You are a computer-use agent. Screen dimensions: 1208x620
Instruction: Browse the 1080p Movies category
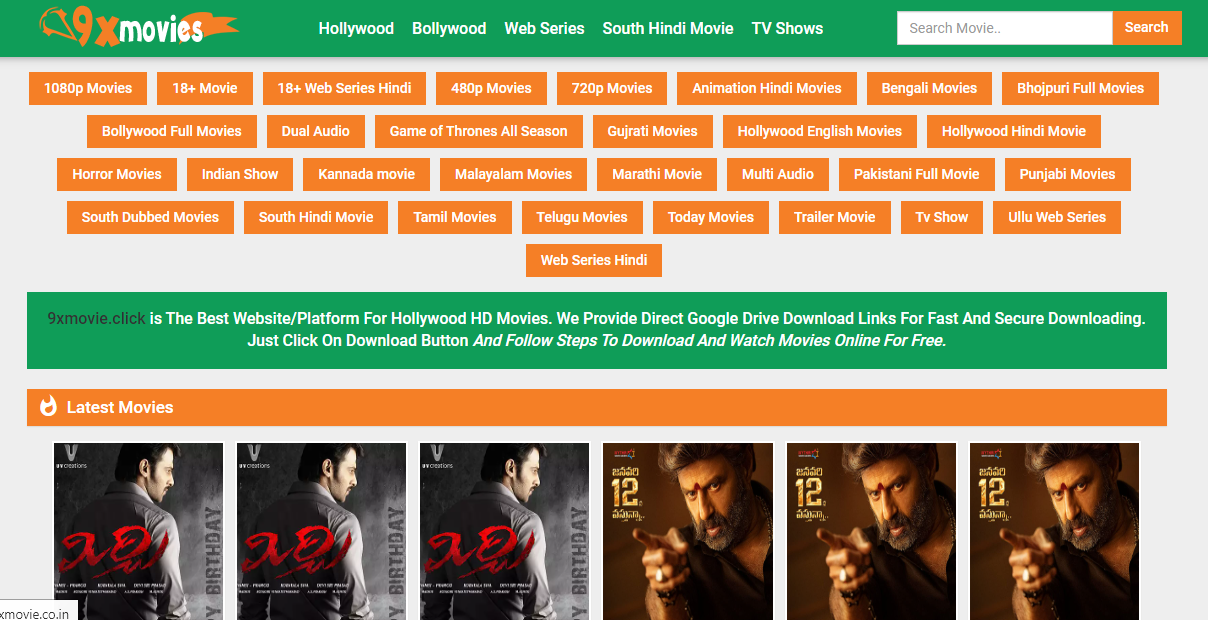pos(88,88)
